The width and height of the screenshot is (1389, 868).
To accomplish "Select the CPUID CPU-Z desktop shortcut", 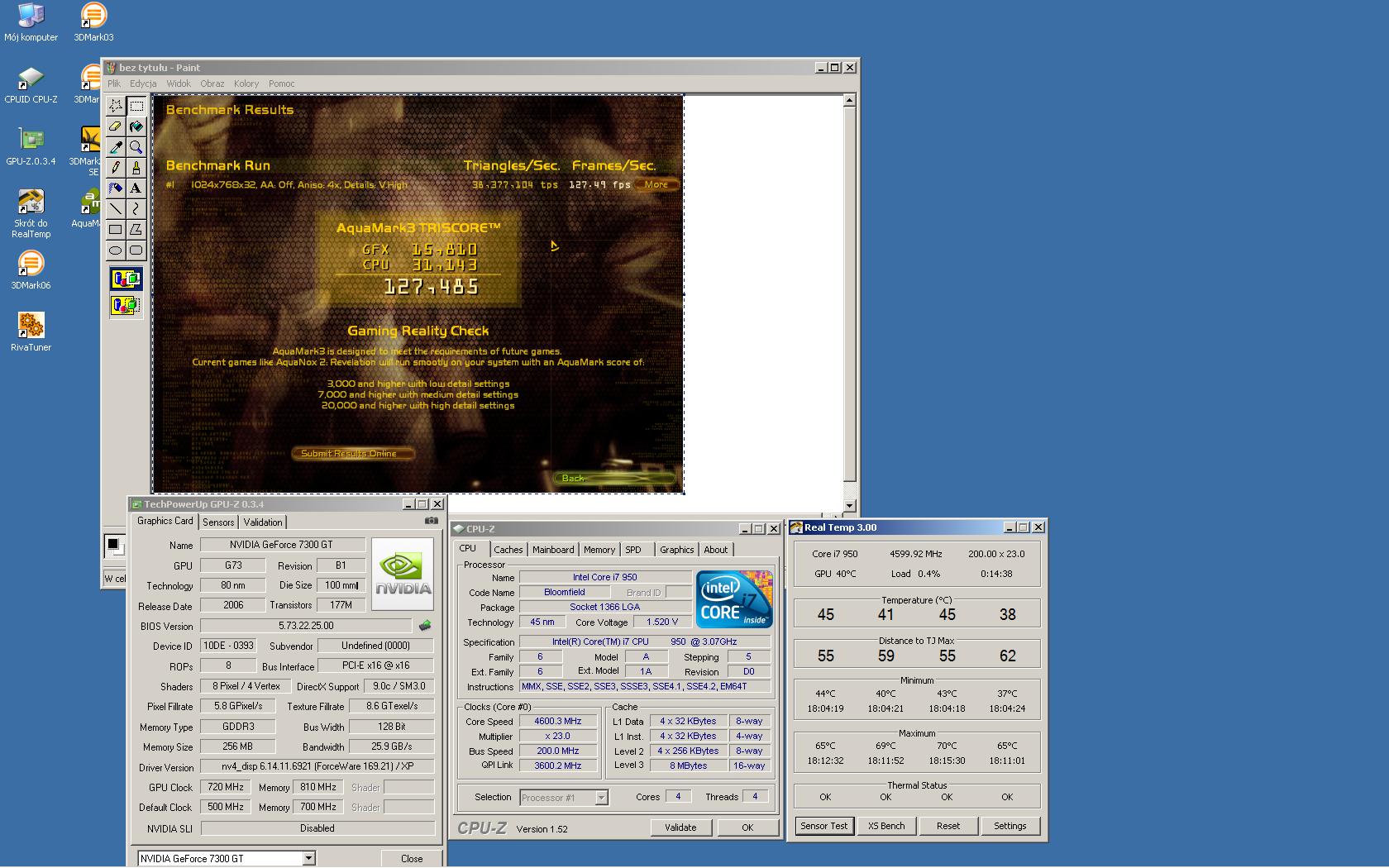I will [x=31, y=84].
